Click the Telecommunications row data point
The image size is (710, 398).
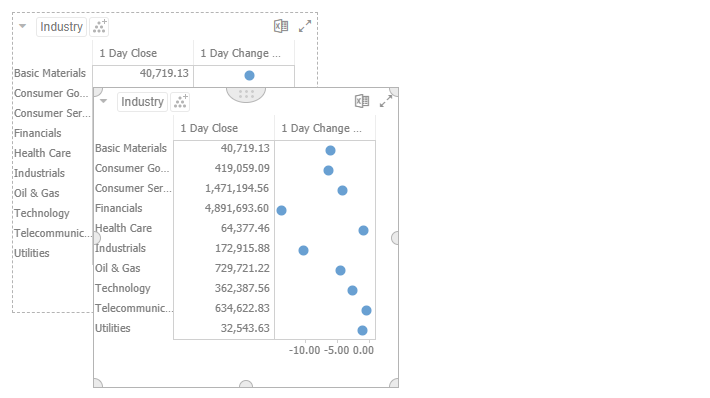pyautogui.click(x=366, y=310)
